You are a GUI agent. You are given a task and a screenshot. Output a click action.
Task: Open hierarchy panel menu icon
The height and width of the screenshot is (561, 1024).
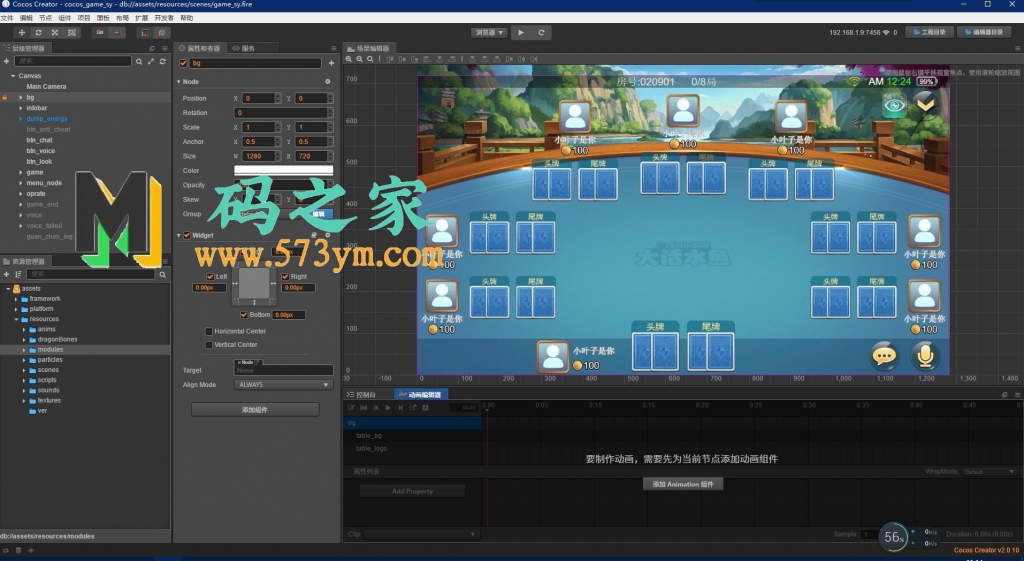click(x=165, y=48)
